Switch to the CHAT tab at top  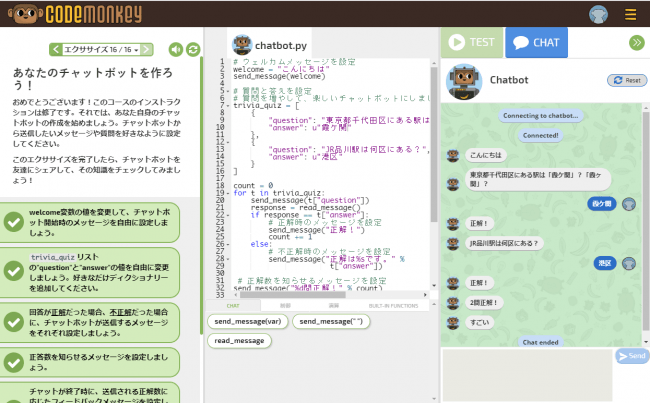tap(536, 42)
